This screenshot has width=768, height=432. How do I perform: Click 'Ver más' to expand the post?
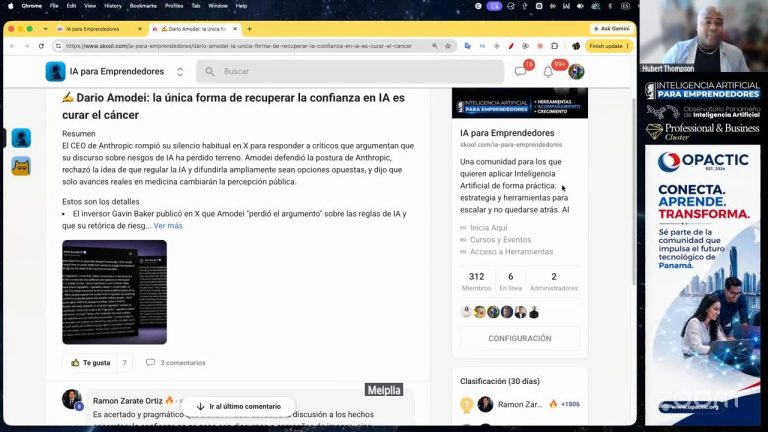coord(168,226)
